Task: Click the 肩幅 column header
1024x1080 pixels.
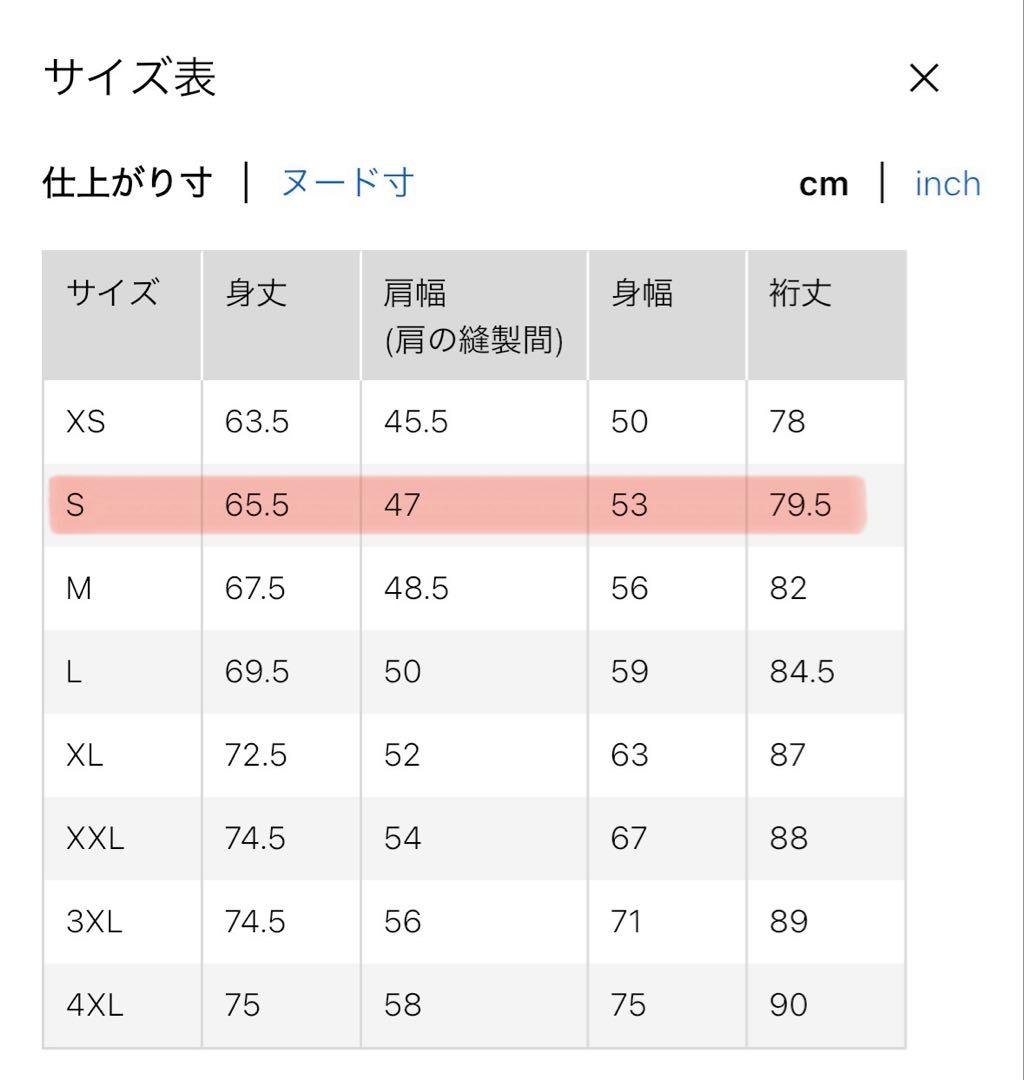Action: click(x=414, y=293)
